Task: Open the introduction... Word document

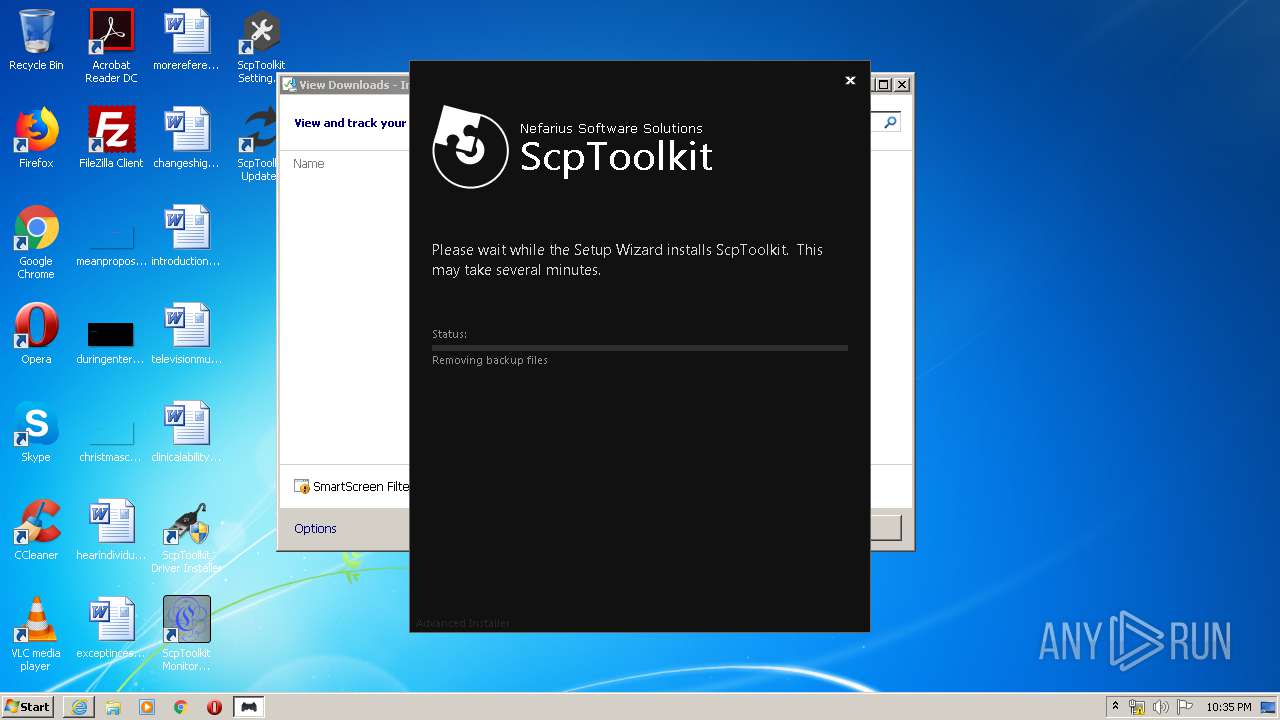Action: pos(186,236)
